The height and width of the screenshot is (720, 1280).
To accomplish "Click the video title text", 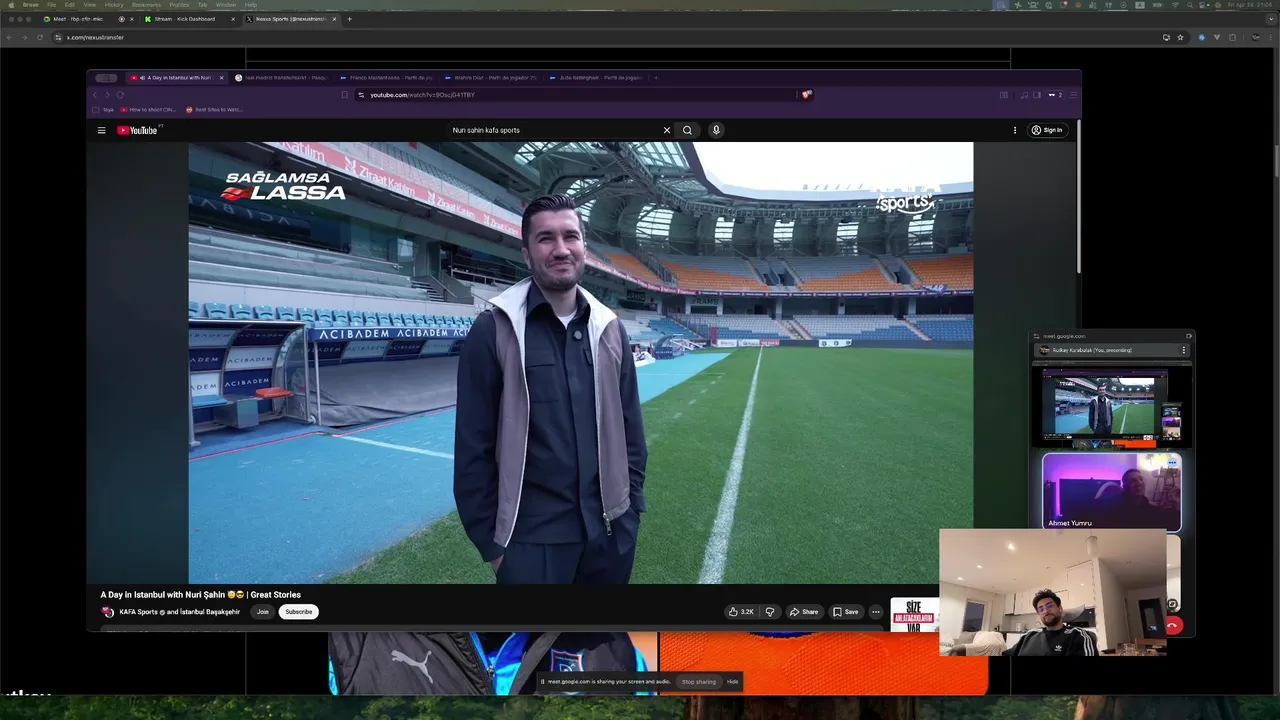I will pyautogui.click(x=200, y=595).
